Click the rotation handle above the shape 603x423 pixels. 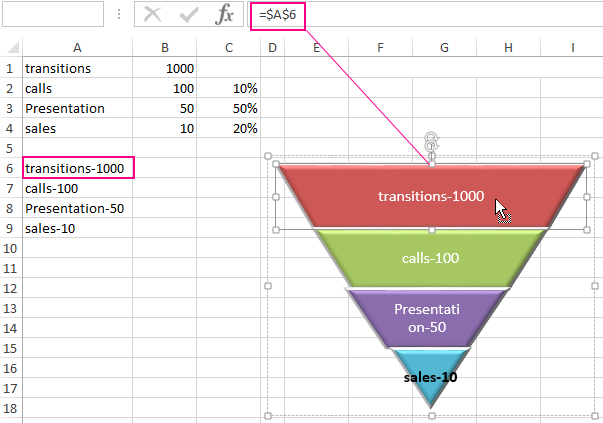pyautogui.click(x=432, y=141)
